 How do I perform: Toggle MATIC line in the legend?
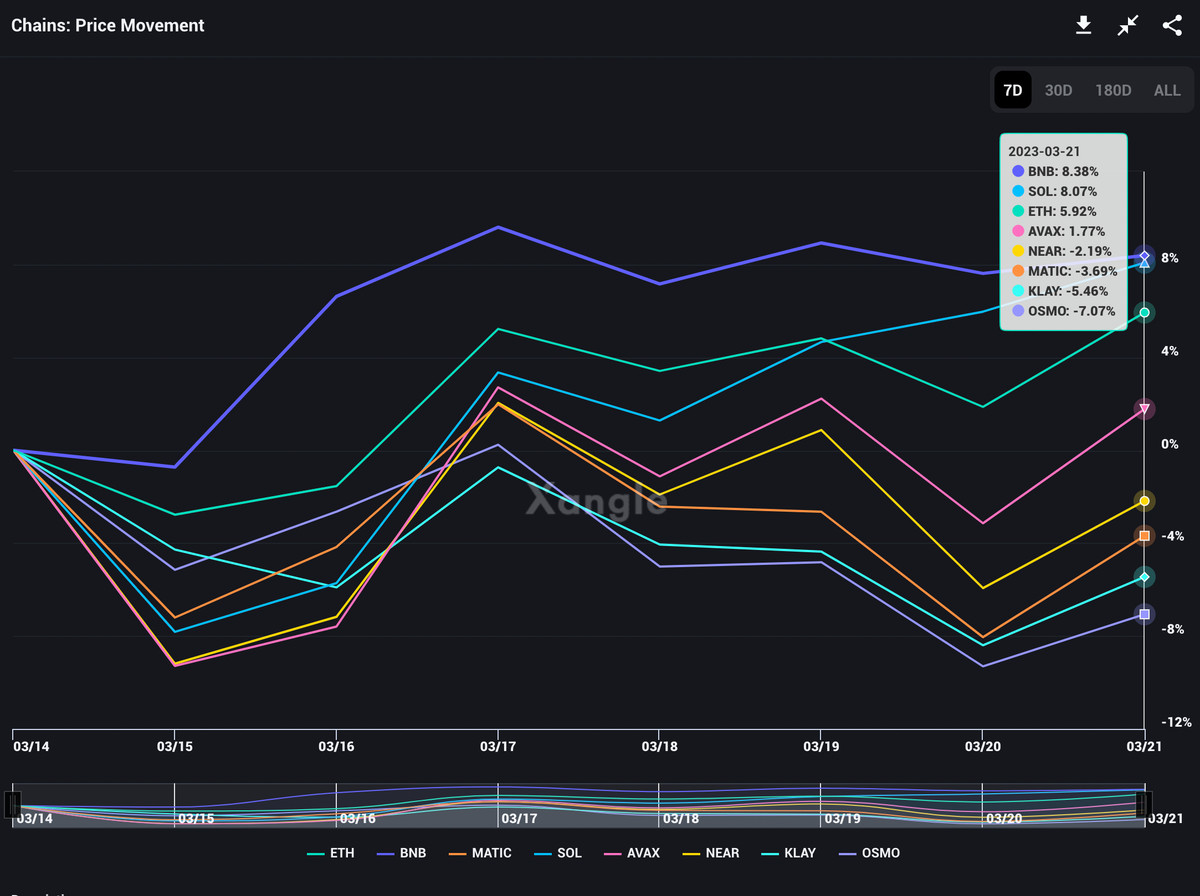(x=480, y=853)
